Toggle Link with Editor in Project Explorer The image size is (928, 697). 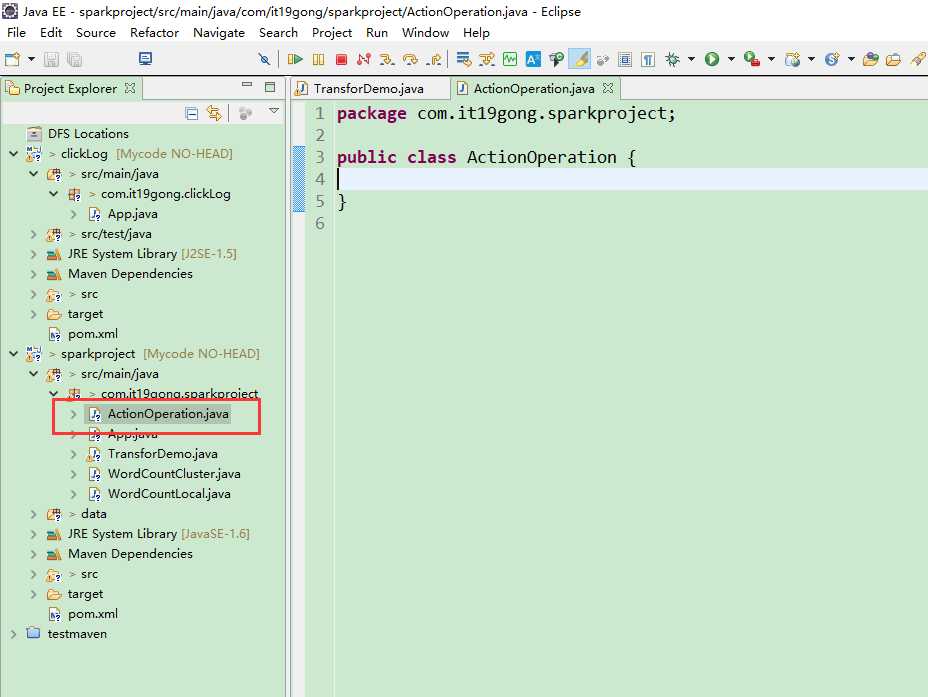click(x=214, y=113)
